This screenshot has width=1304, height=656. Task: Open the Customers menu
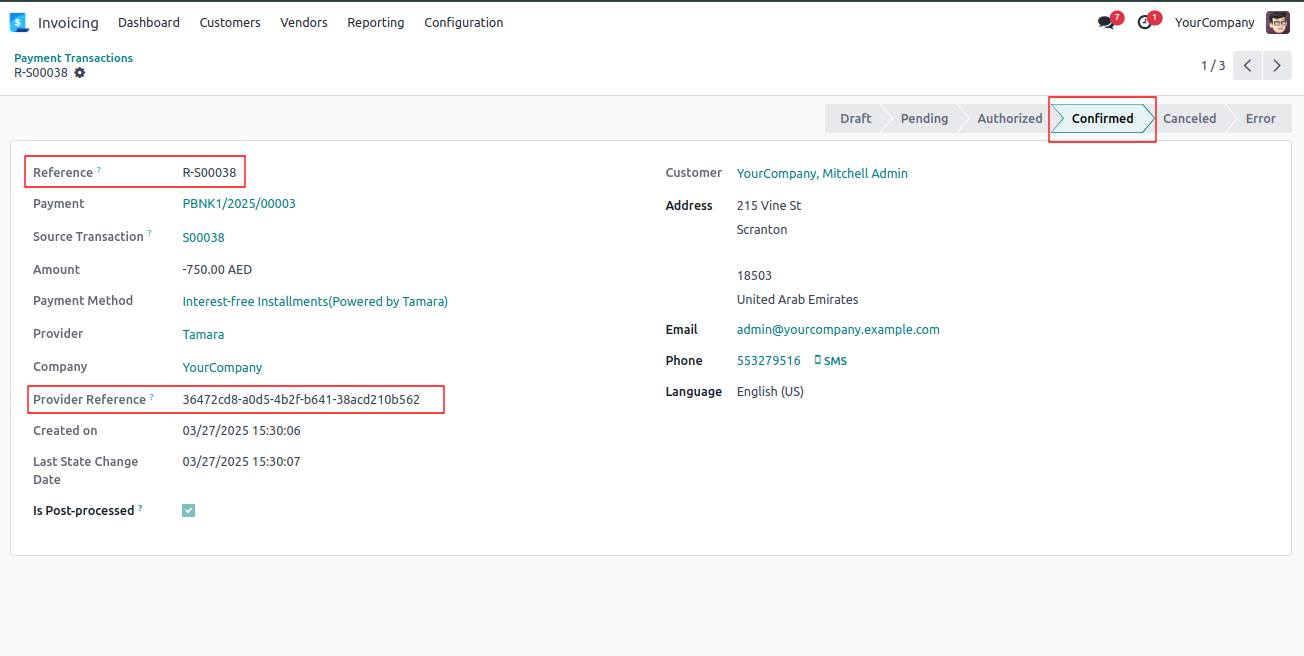(x=230, y=22)
